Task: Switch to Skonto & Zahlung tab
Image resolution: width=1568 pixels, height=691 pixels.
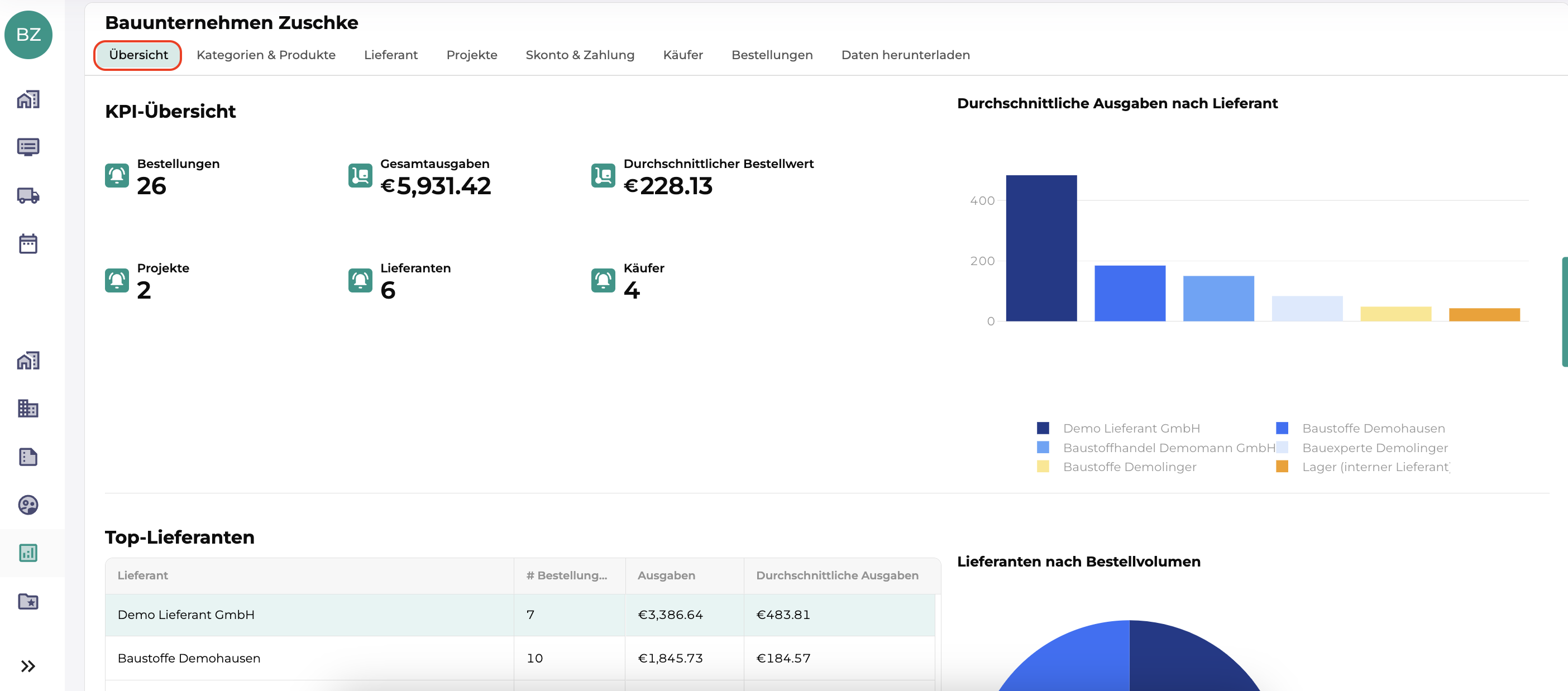Action: (x=580, y=55)
